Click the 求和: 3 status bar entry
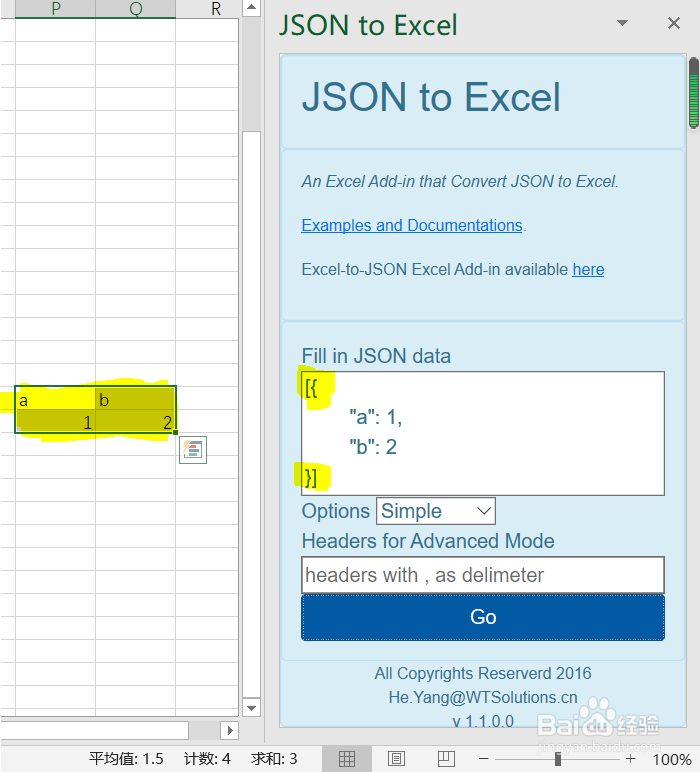The width and height of the screenshot is (700, 772). pos(274,759)
